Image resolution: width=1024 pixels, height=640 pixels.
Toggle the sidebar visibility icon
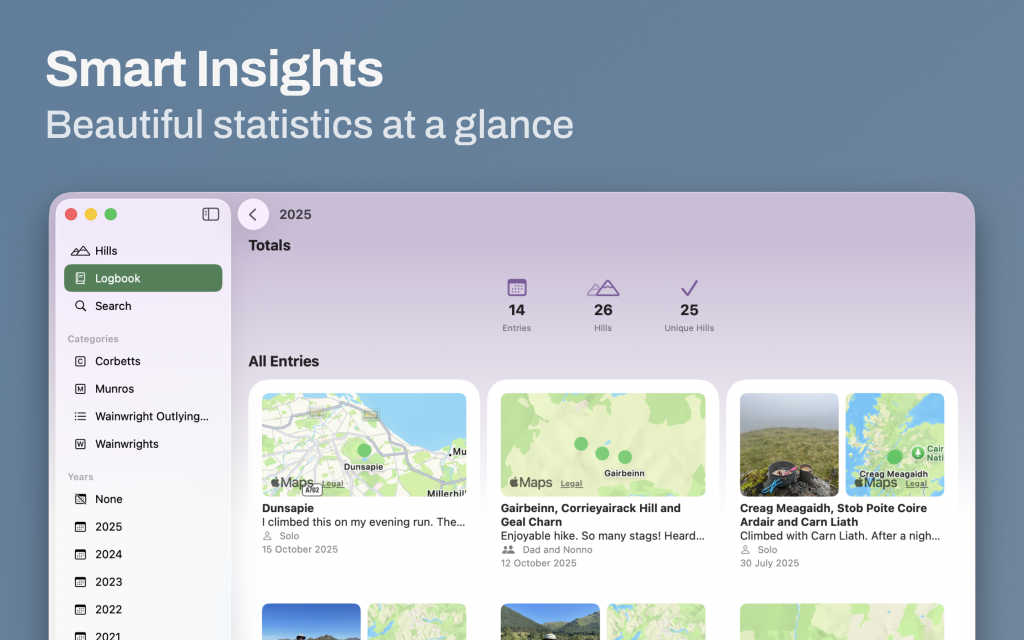[211, 214]
